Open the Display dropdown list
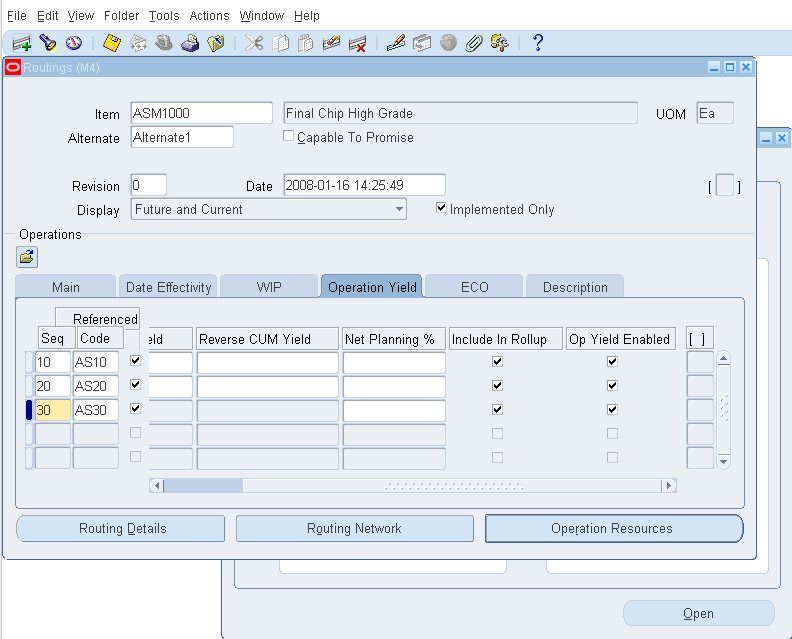The width and height of the screenshot is (792, 639). [400, 209]
